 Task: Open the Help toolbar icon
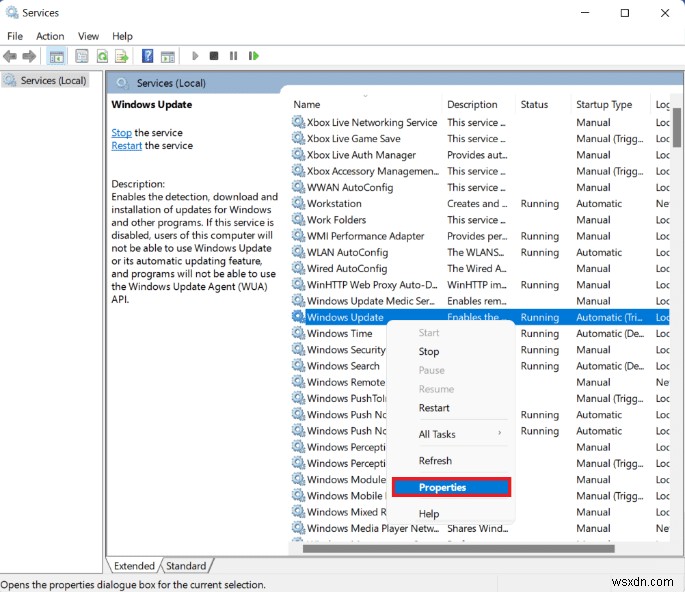click(x=147, y=56)
